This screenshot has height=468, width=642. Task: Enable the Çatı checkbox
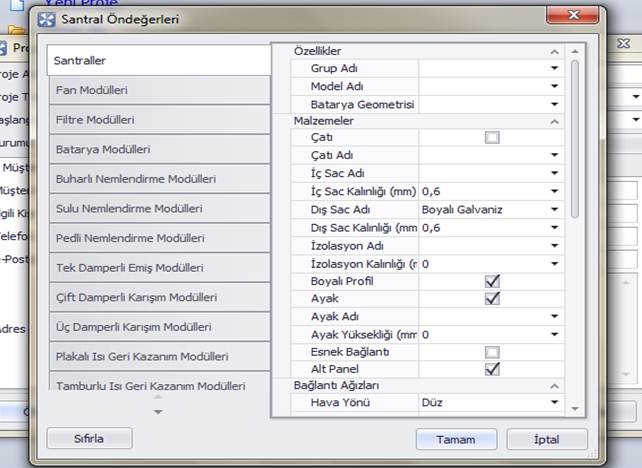tap(492, 137)
